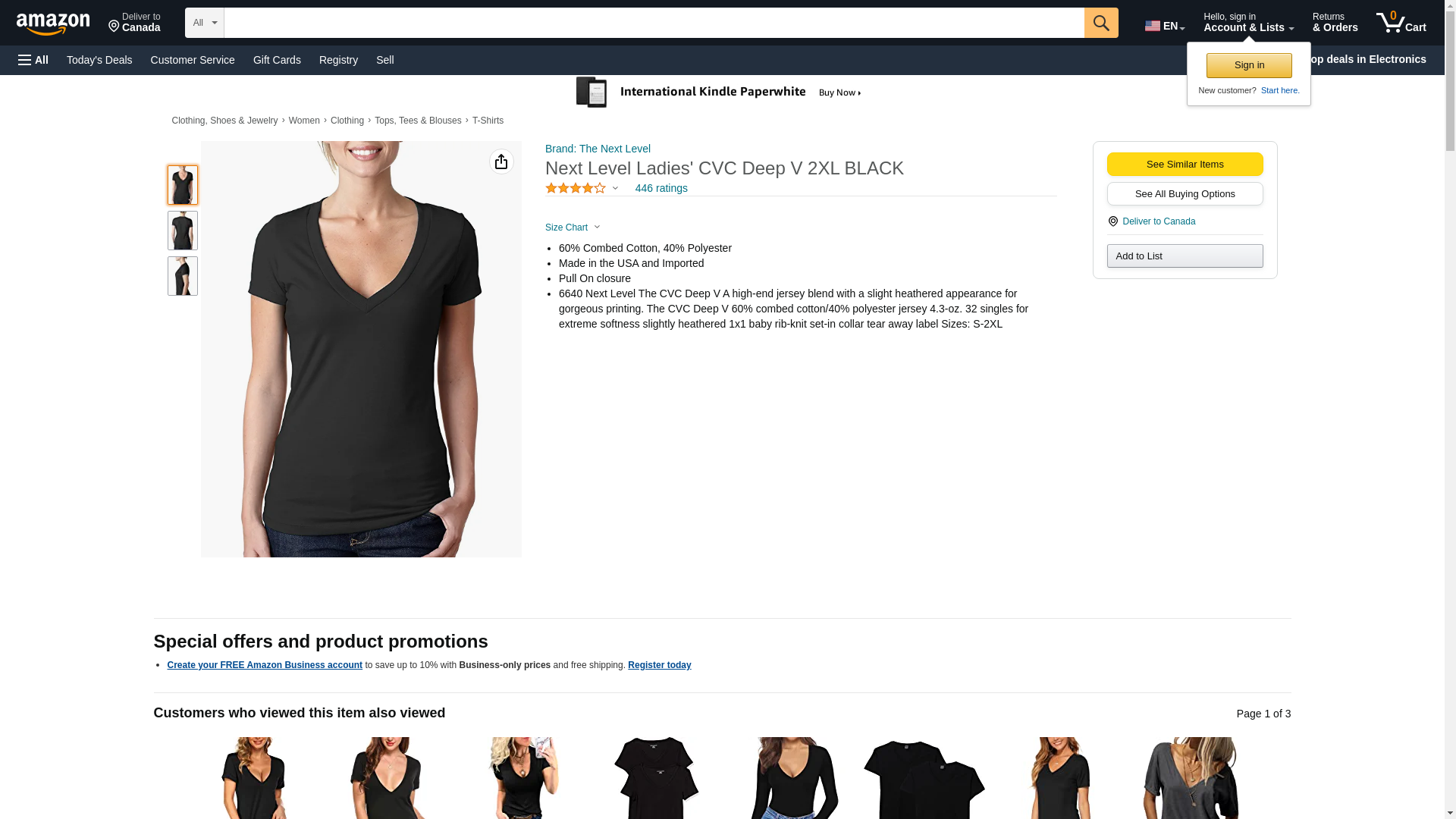Open the shopping cart icon
This screenshot has height=819, width=1456.
1401,22
